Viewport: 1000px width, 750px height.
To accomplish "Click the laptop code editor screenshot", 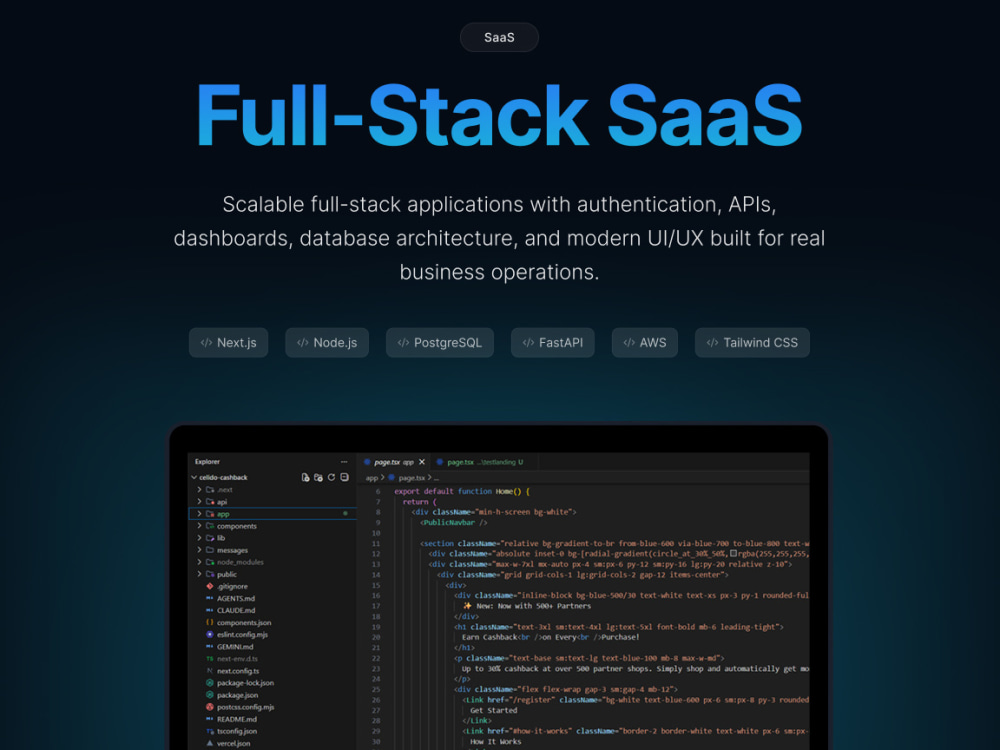I will [499, 587].
